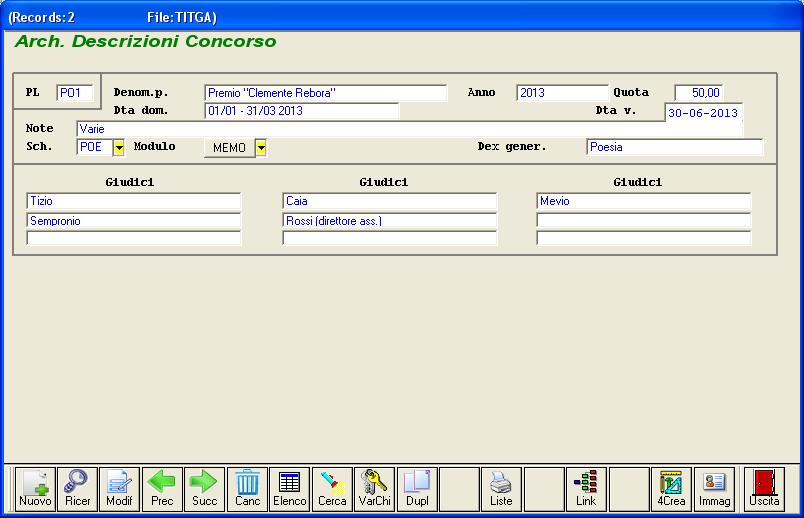Duplicate the record with Dupl

417,489
